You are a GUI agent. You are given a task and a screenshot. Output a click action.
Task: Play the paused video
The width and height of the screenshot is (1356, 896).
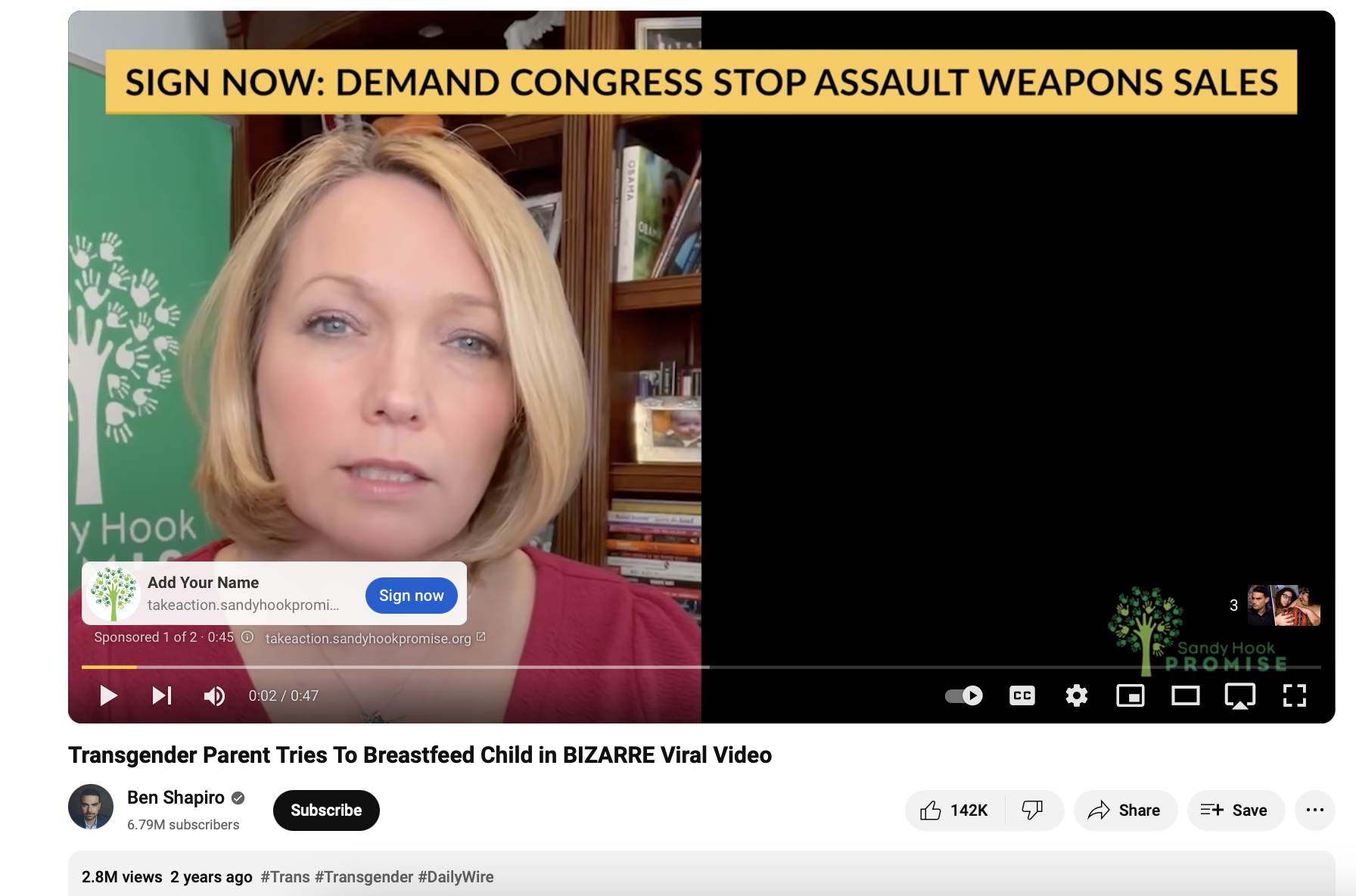[108, 695]
